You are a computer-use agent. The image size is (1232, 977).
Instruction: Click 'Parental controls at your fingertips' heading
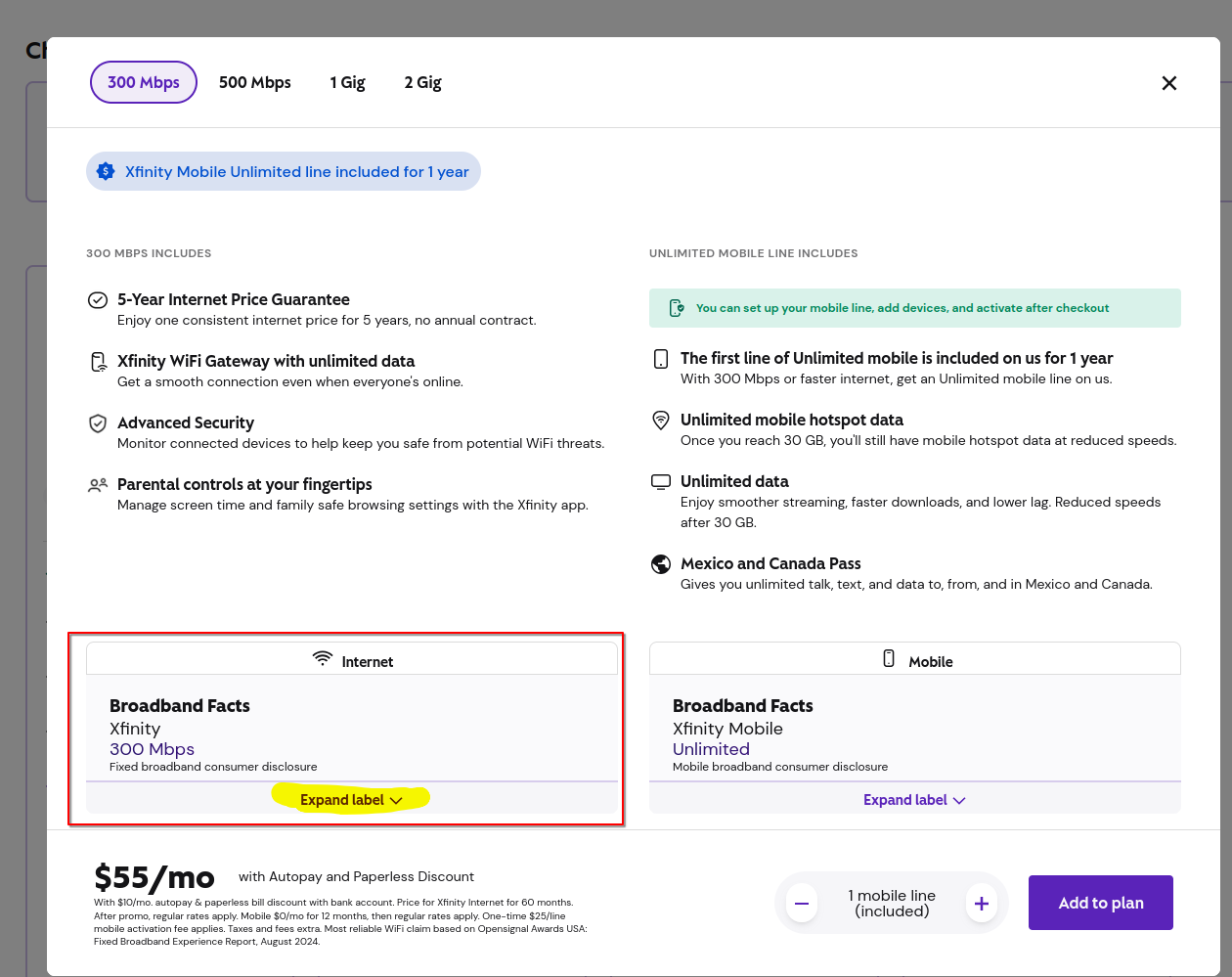pyautogui.click(x=244, y=484)
